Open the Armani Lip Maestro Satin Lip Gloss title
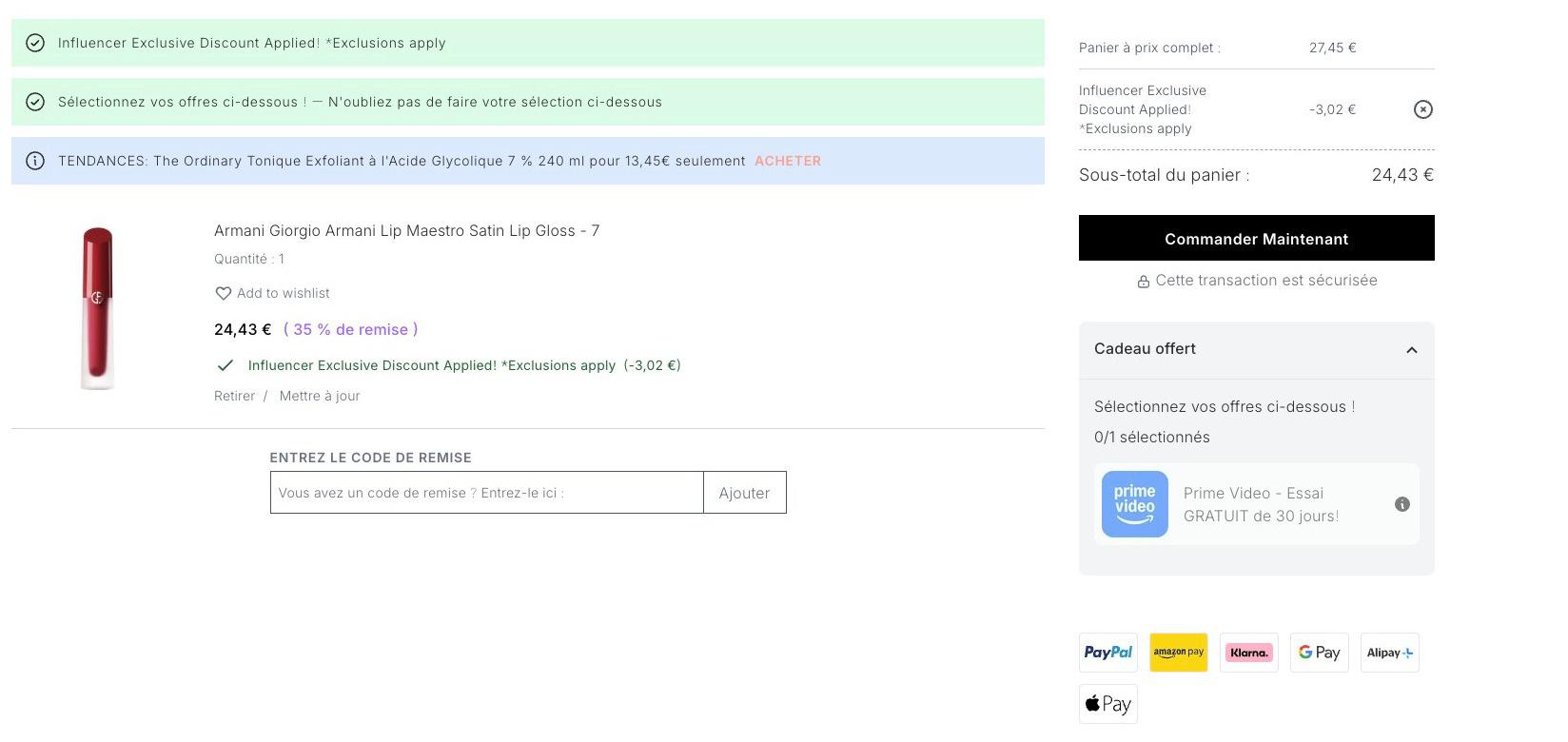The width and height of the screenshot is (1568, 742). click(407, 230)
